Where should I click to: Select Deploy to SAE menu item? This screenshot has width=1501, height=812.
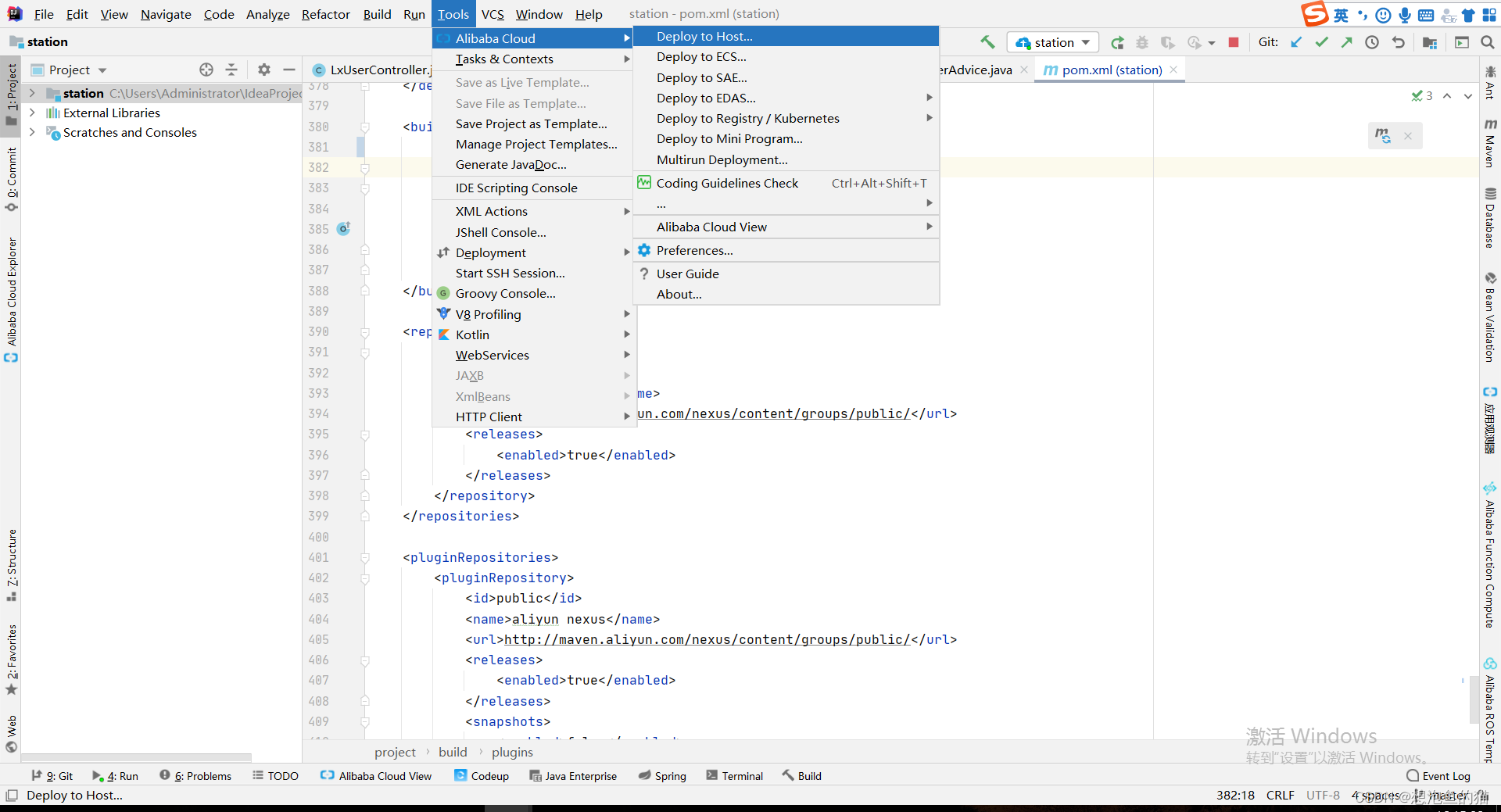pos(786,77)
